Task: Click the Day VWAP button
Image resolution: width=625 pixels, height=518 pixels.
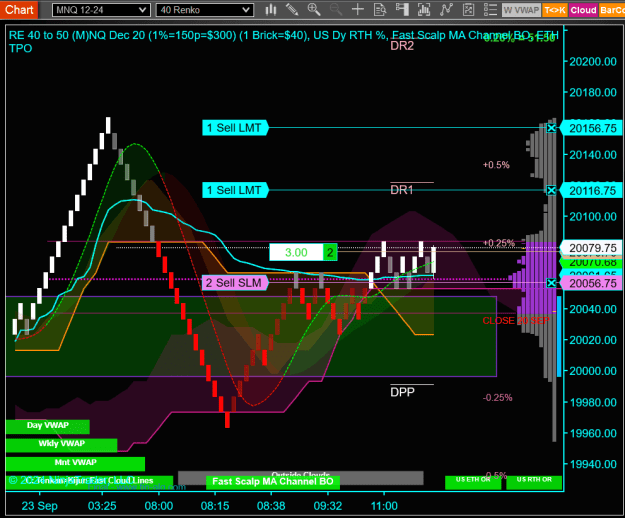Action: [47, 426]
